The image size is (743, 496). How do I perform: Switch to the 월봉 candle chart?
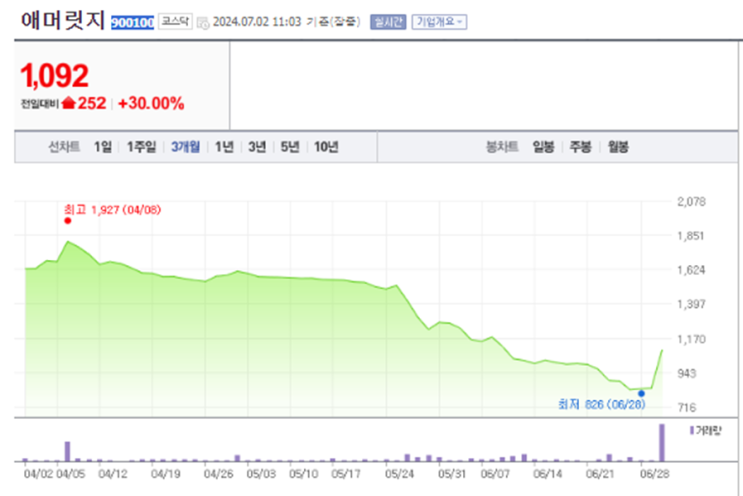tap(618, 147)
